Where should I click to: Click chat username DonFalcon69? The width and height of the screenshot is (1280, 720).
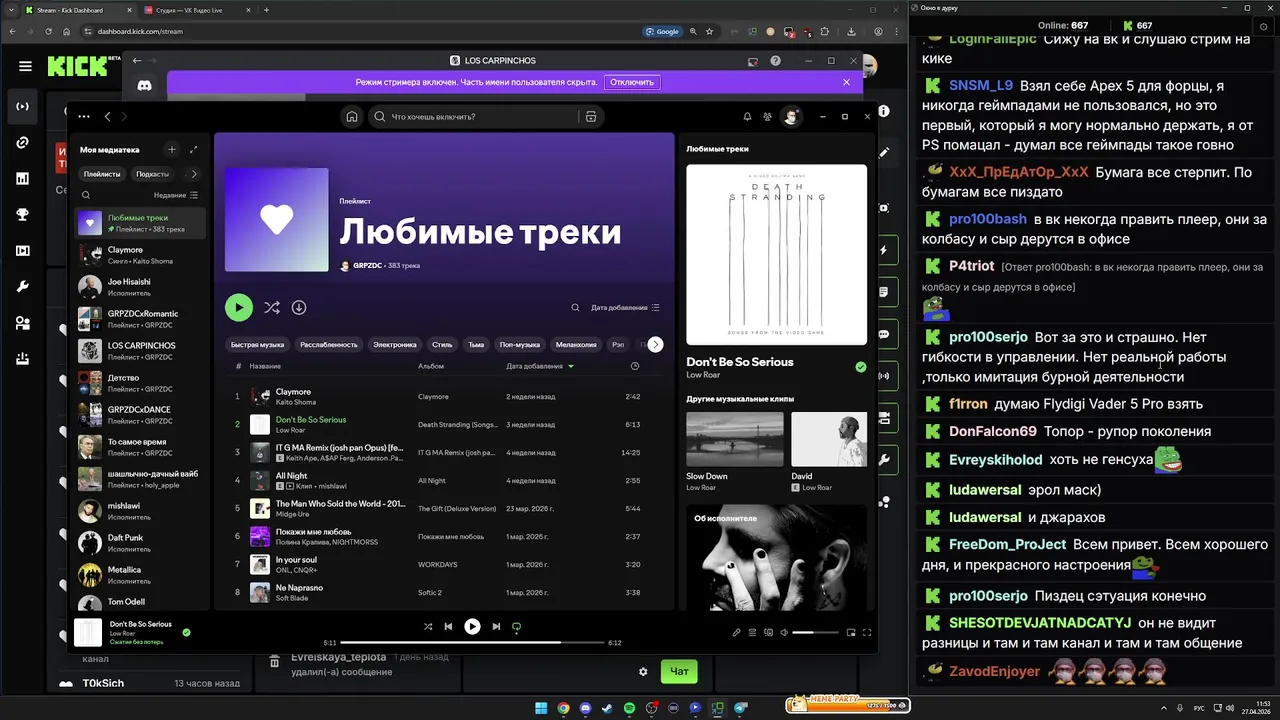992,431
